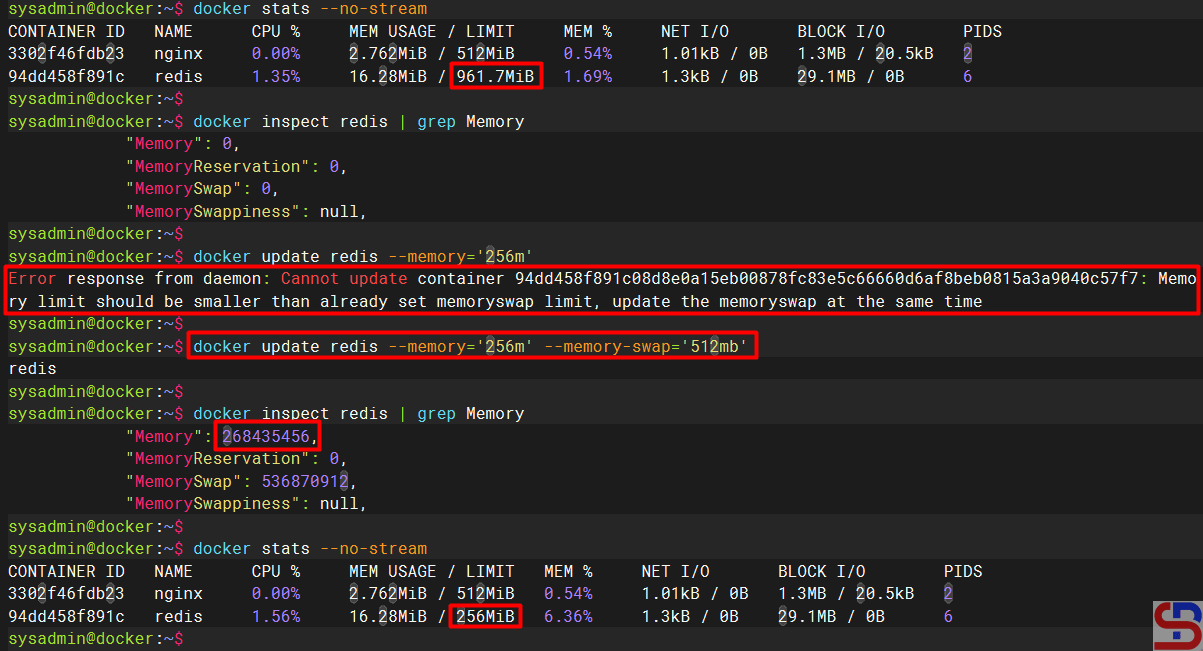Click the highlighted docker update command with --memory-swap
The height and width of the screenshot is (651, 1203).
470,346
